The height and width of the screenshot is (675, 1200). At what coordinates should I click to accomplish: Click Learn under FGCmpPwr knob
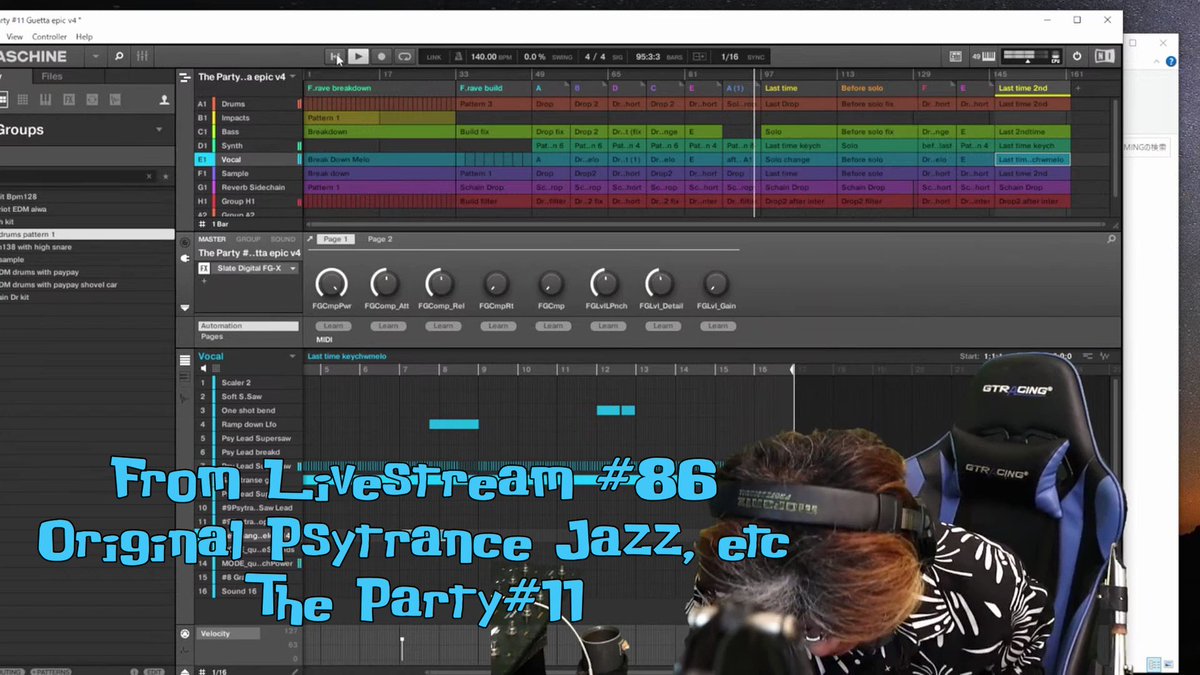click(332, 326)
